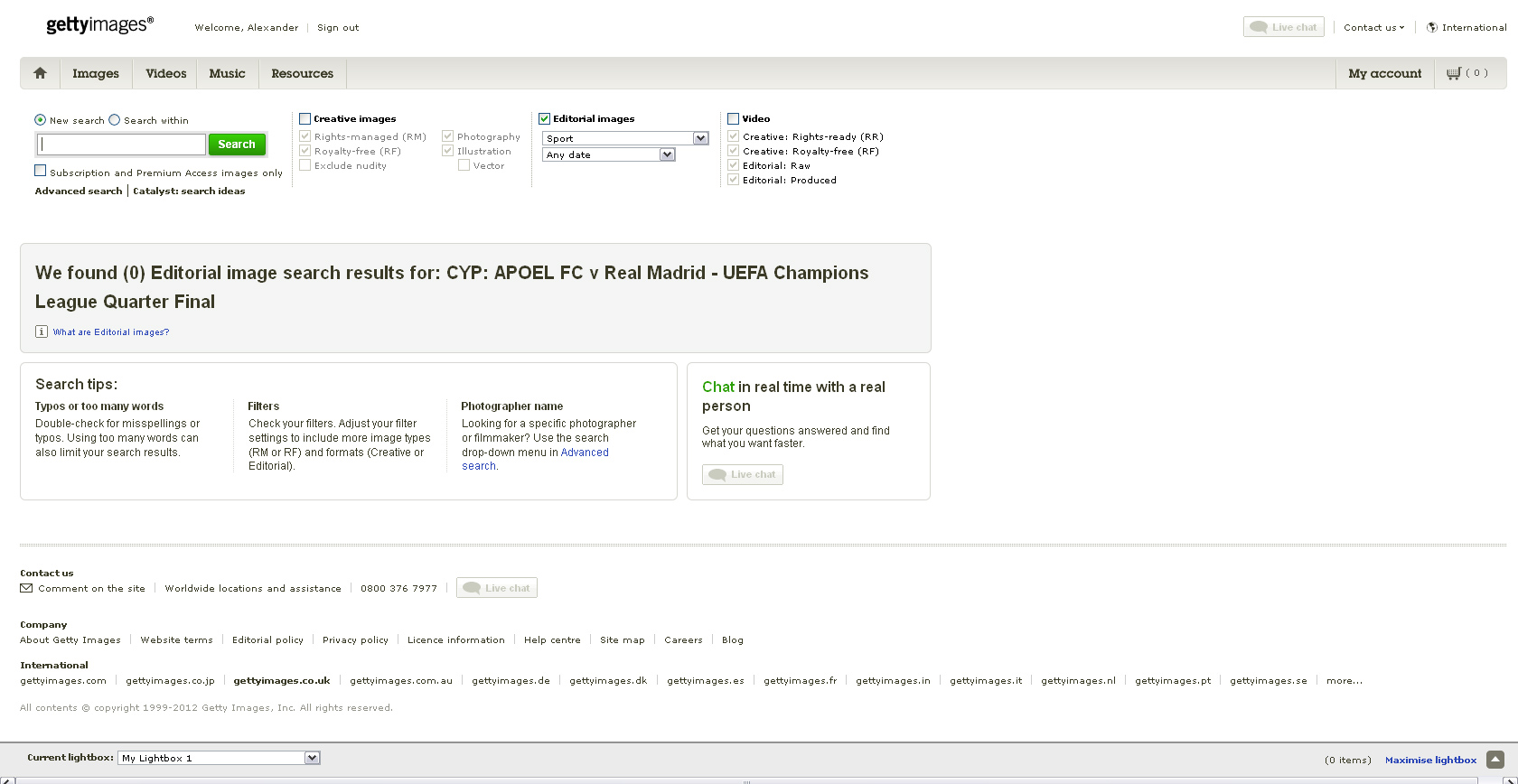
Task: Expand lightbox with the up-arrow icon
Action: coord(1495,760)
